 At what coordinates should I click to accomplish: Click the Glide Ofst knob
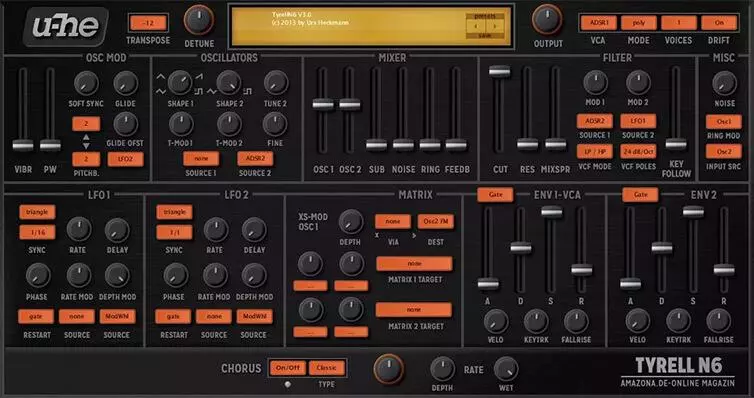point(126,124)
